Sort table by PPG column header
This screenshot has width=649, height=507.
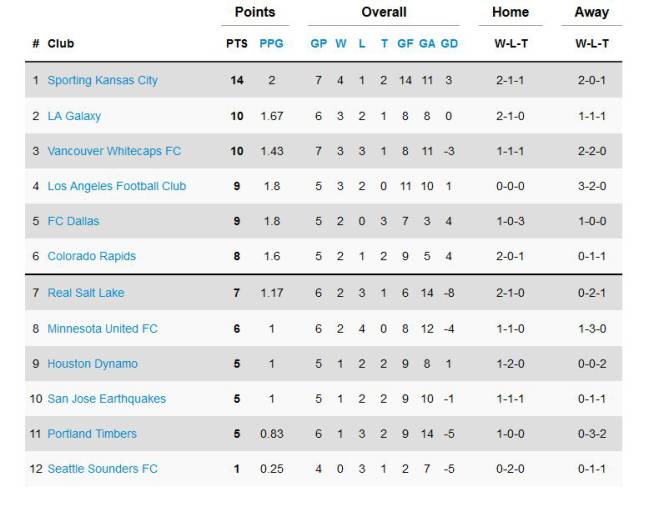(x=272, y=43)
